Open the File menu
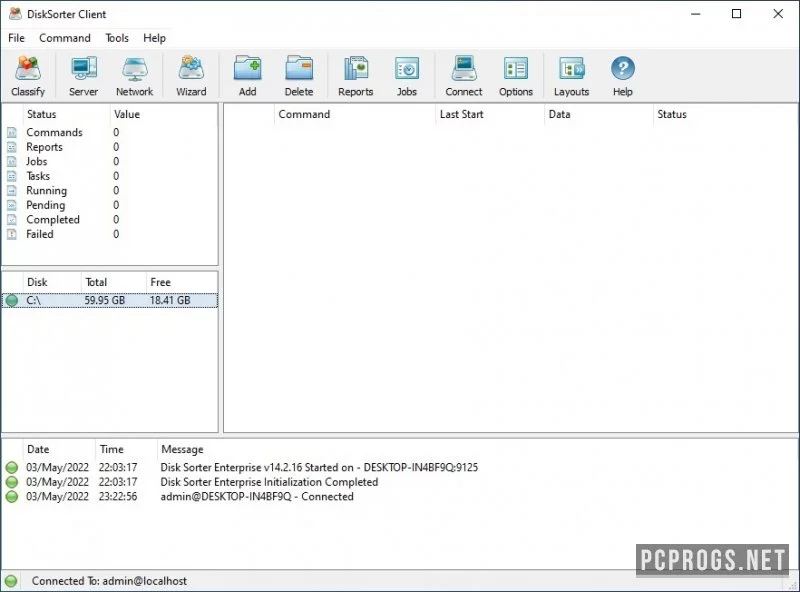 coord(16,38)
